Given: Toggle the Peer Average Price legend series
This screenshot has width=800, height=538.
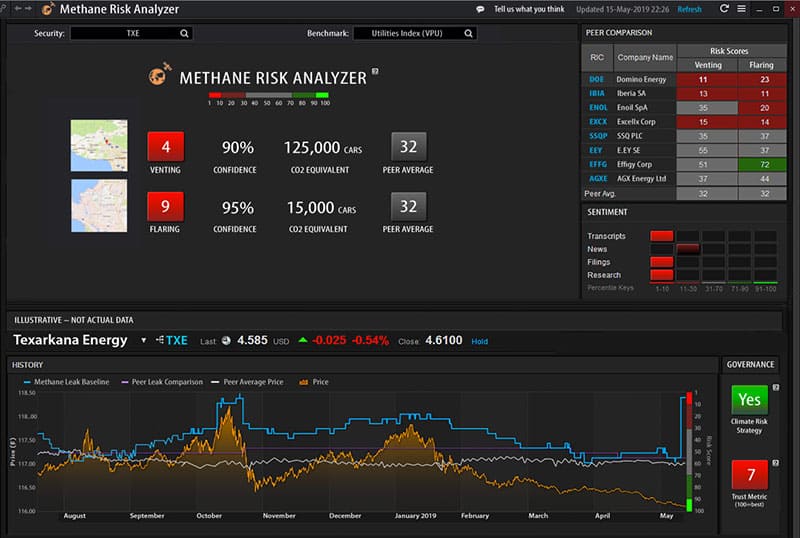Looking at the screenshot, I should (x=247, y=382).
